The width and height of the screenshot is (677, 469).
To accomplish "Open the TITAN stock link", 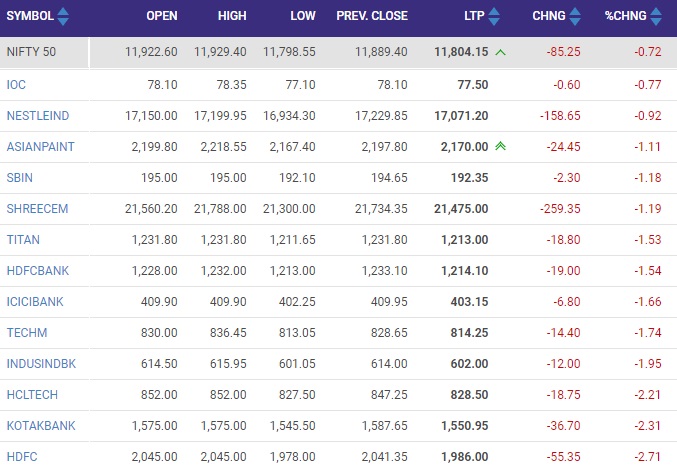I will point(23,240).
